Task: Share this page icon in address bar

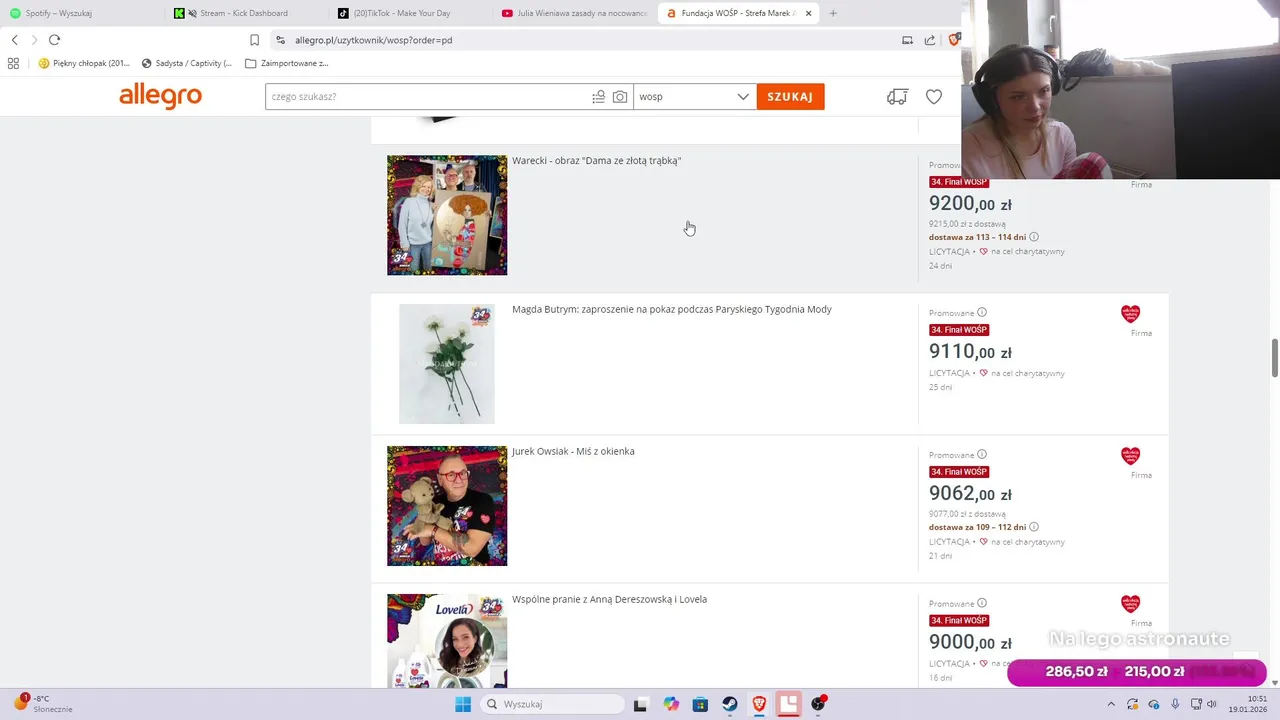Action: pyautogui.click(x=930, y=40)
